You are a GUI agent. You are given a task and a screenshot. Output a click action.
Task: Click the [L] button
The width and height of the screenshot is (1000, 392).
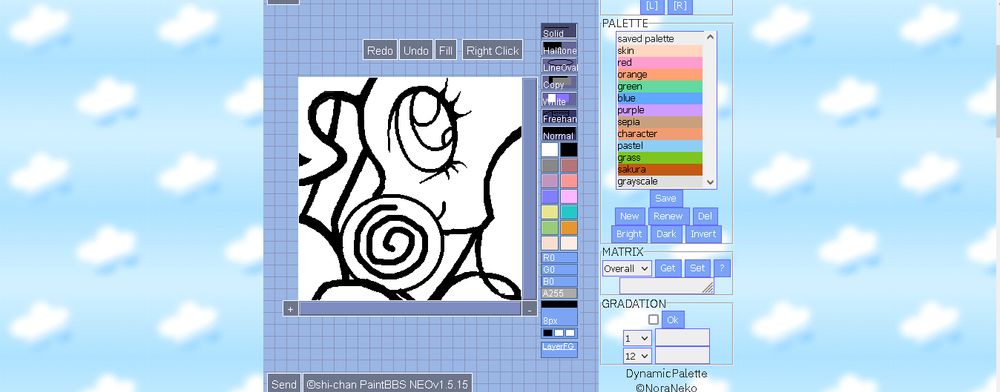coord(651,6)
